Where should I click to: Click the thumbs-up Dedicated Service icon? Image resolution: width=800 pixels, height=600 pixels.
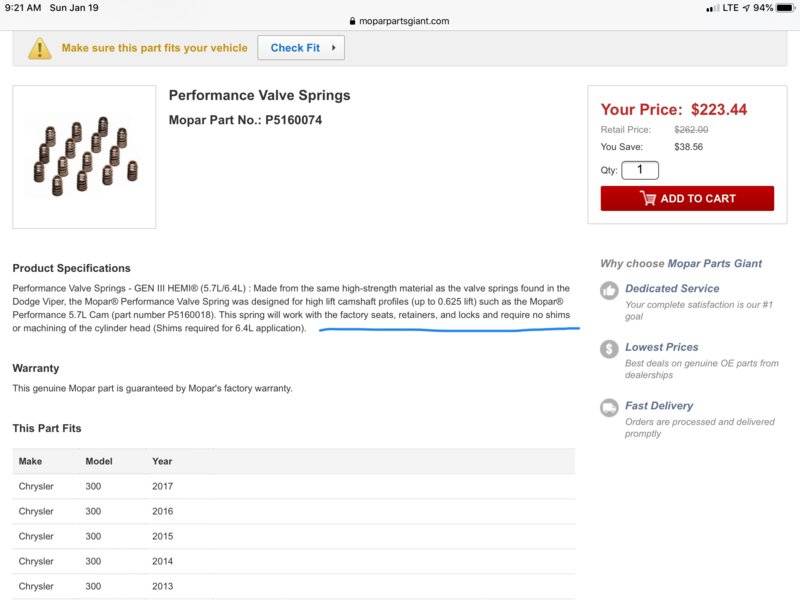609,290
